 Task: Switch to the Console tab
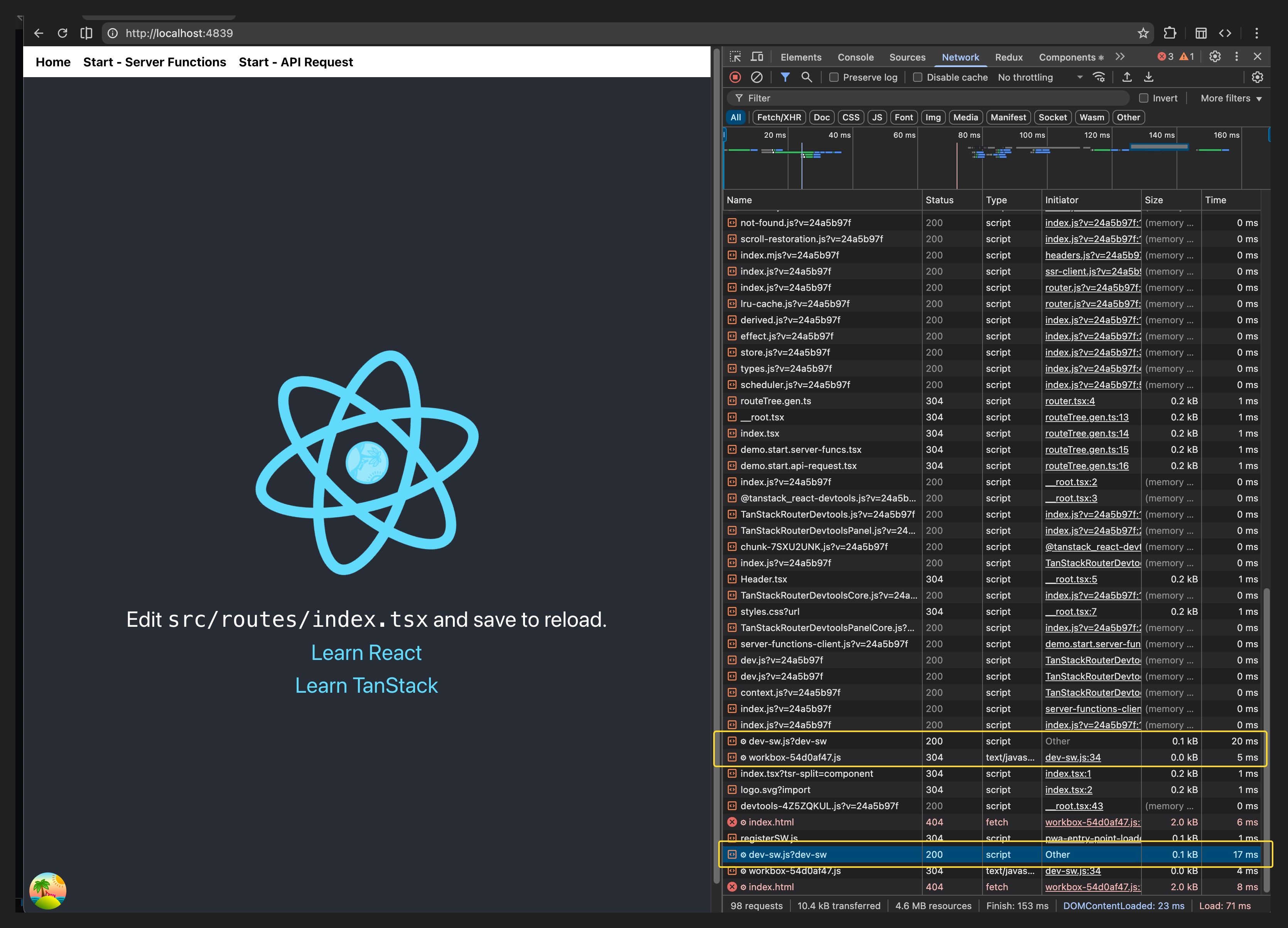(855, 57)
